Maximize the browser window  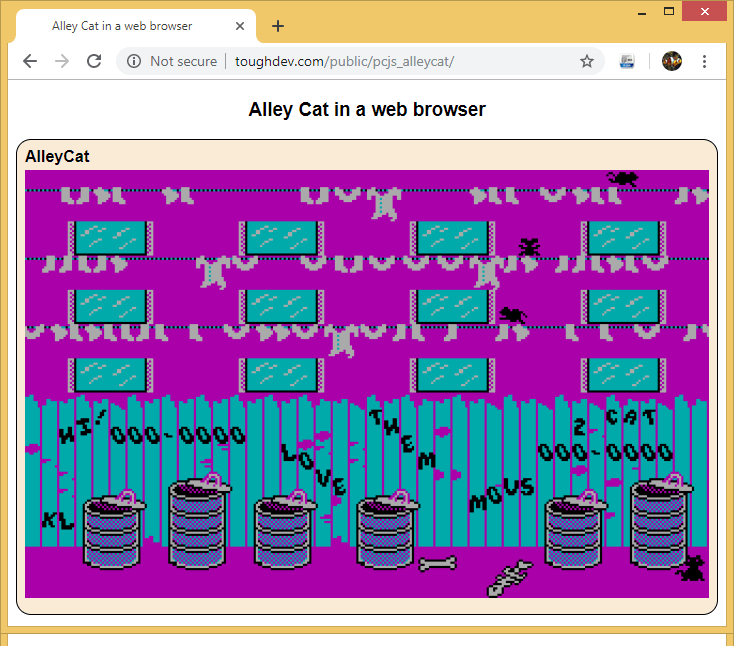[x=669, y=12]
